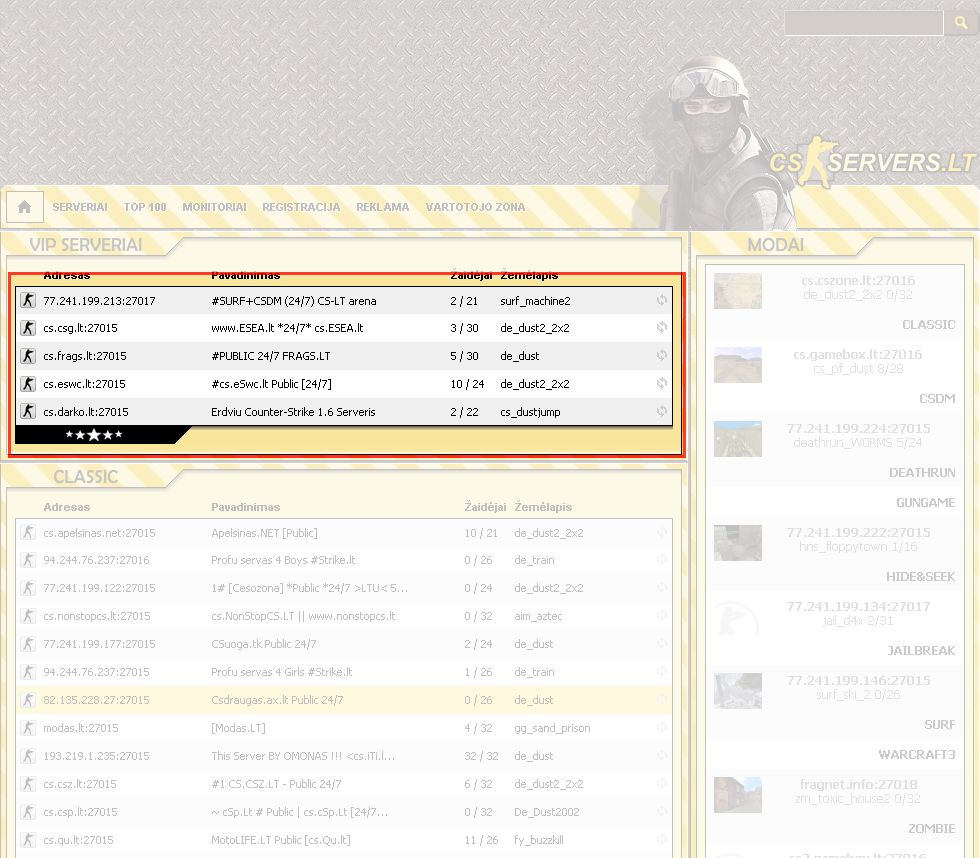The image size is (980, 858).
Task: Open the TOP 100 menu item
Action: click(x=145, y=207)
